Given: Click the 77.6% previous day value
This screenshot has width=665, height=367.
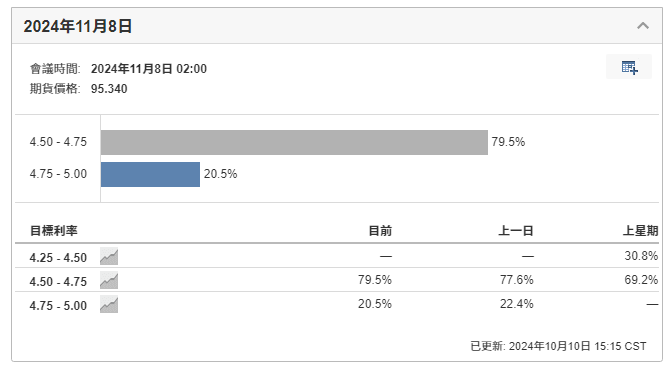Looking at the screenshot, I should [517, 280].
